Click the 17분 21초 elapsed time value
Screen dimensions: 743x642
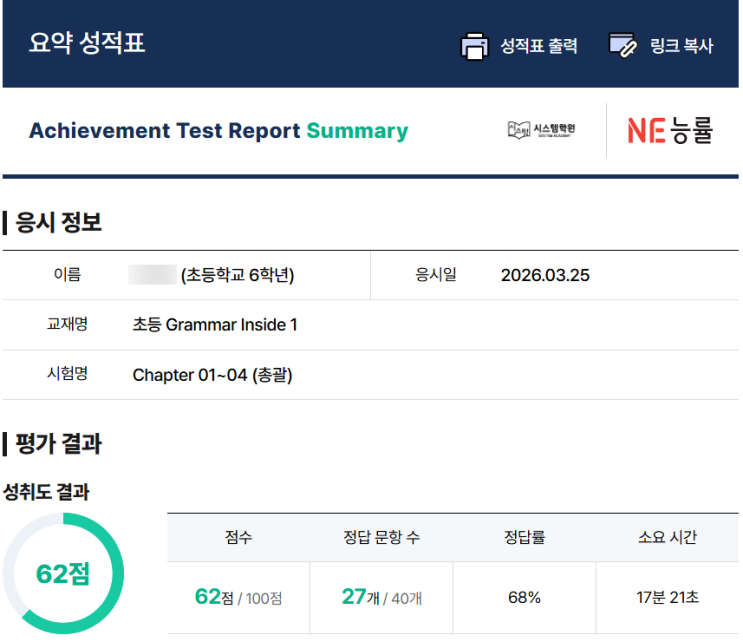coord(667,597)
